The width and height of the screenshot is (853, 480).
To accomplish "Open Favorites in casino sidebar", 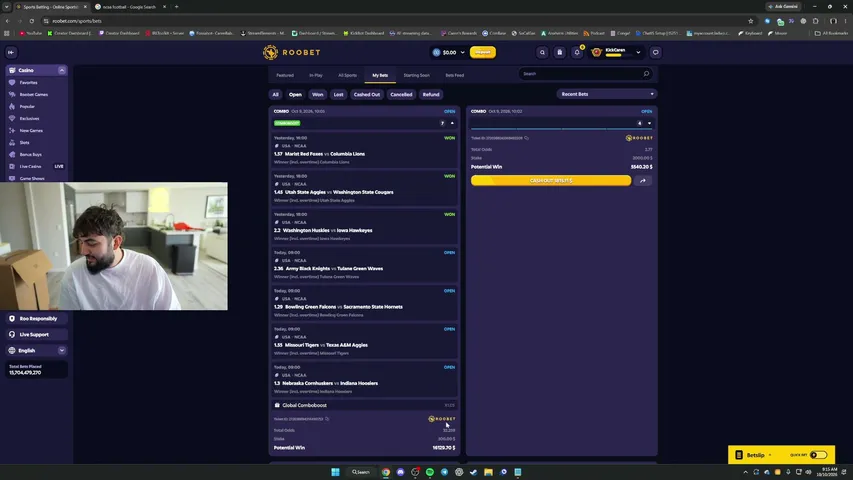I will click(28, 83).
